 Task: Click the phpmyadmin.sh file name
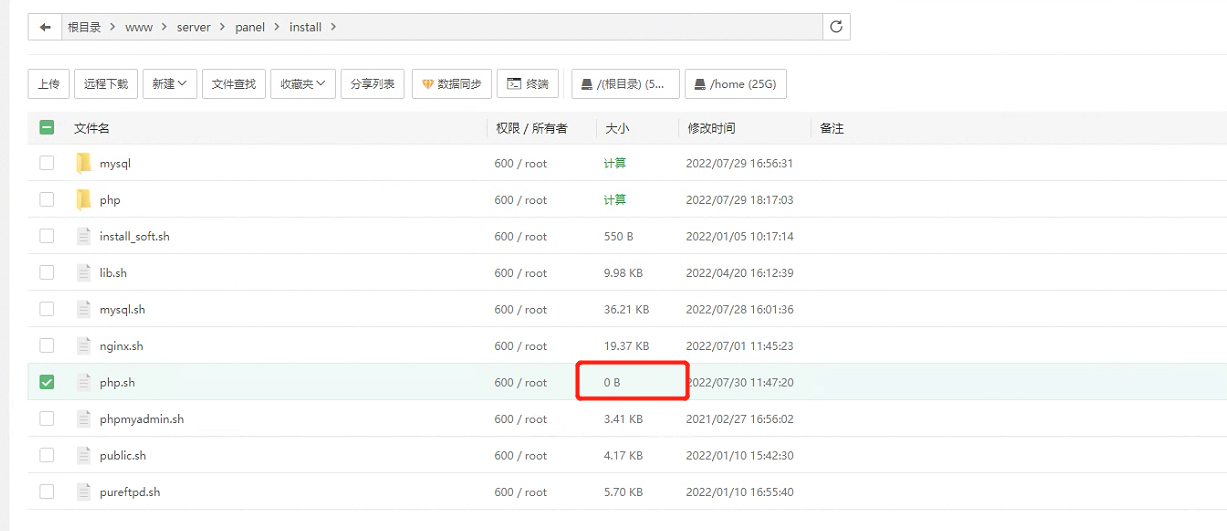pyautogui.click(x=142, y=419)
